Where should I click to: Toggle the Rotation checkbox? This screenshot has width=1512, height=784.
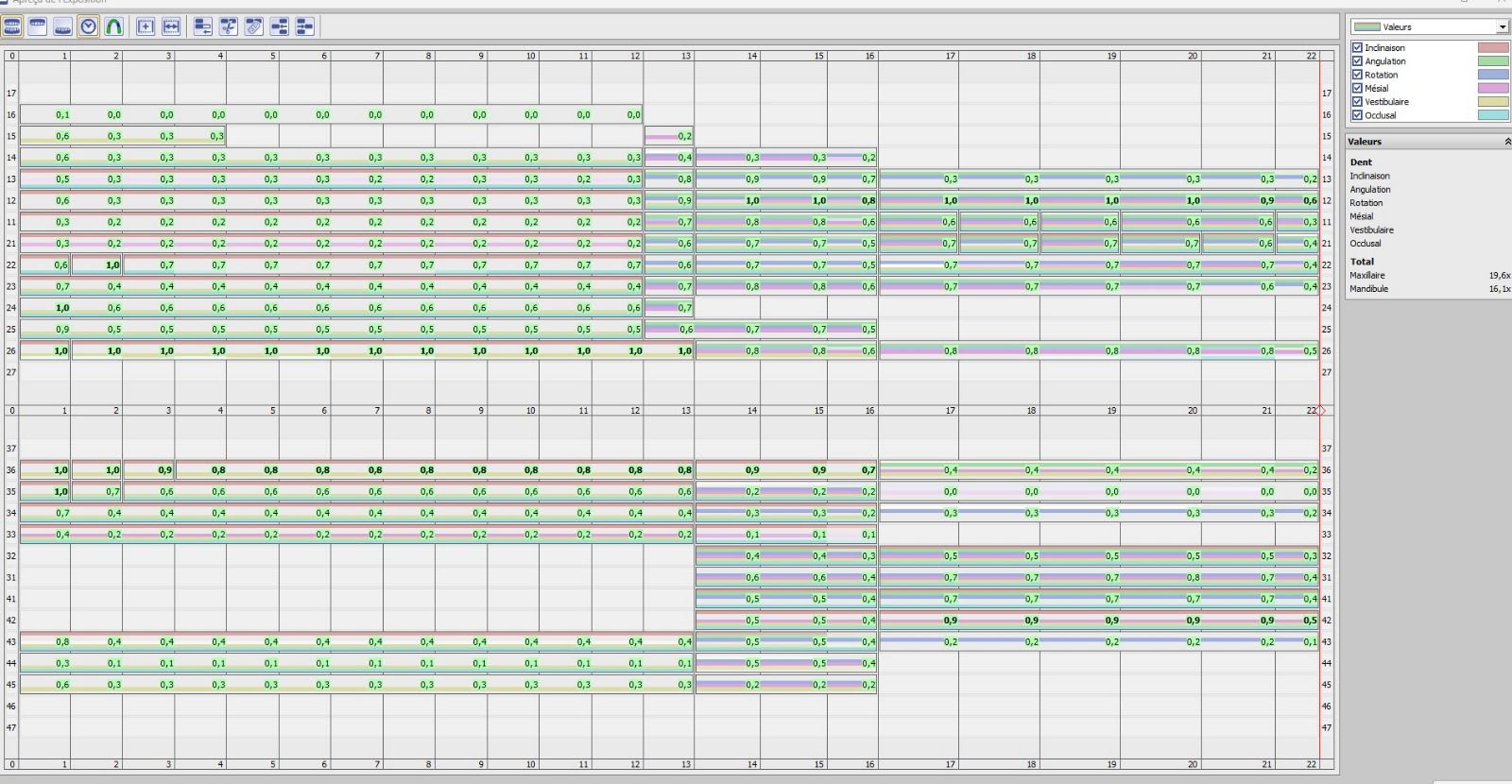pos(1357,75)
